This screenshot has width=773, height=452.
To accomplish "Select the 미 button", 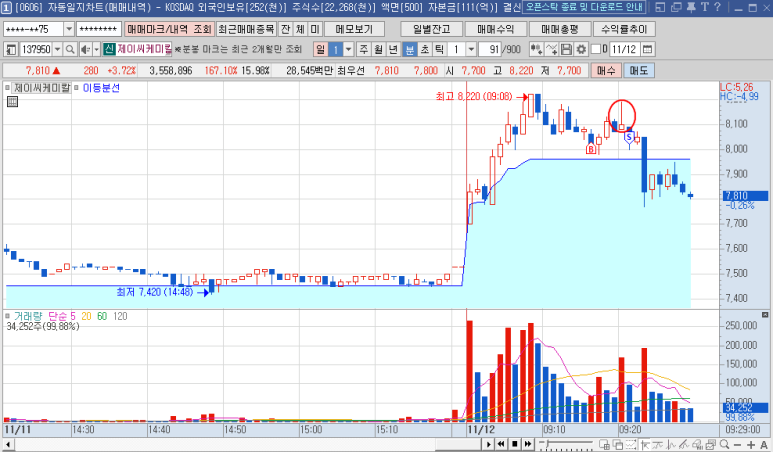I will (315, 30).
